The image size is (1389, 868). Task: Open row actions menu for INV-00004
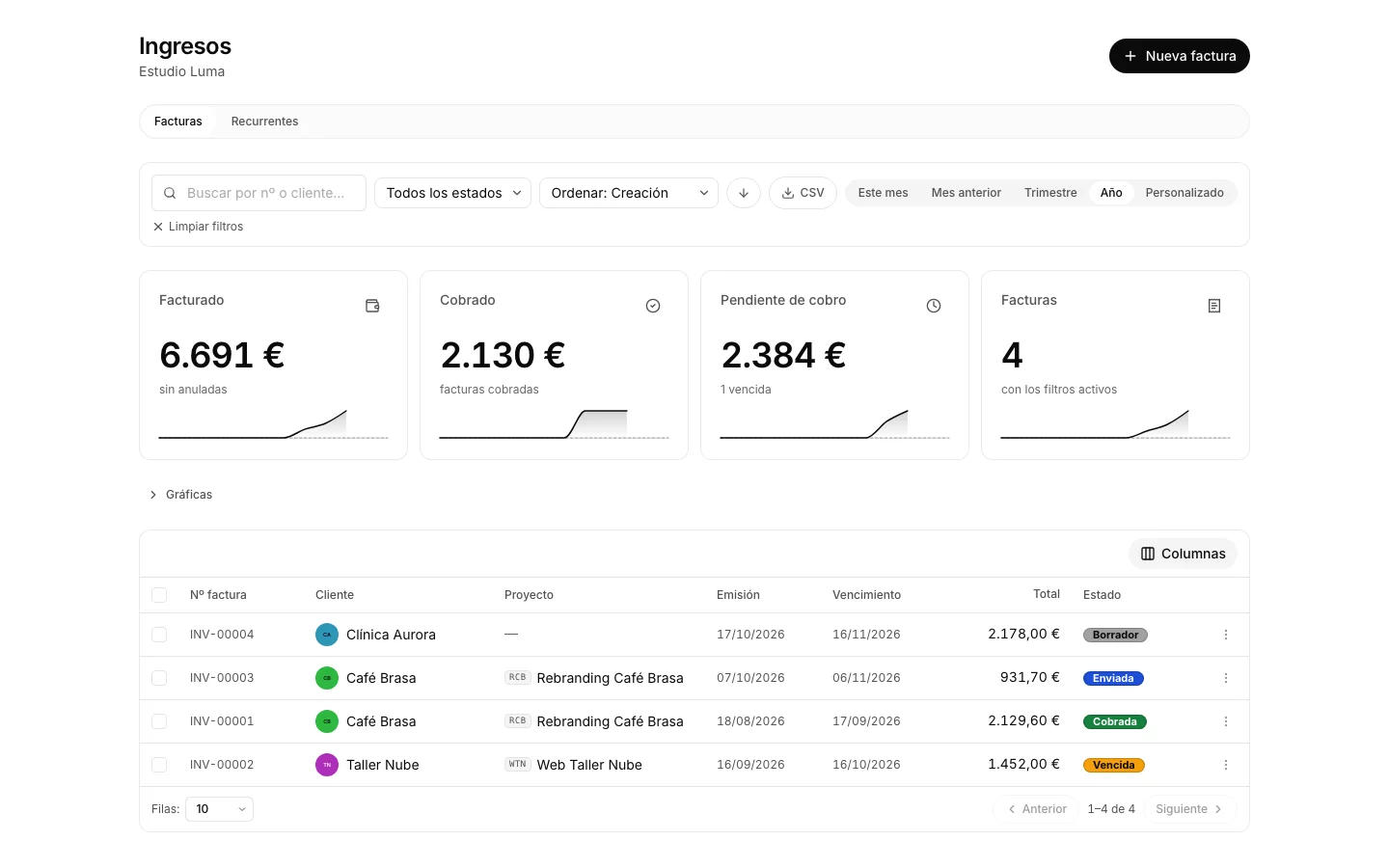[x=1226, y=635]
